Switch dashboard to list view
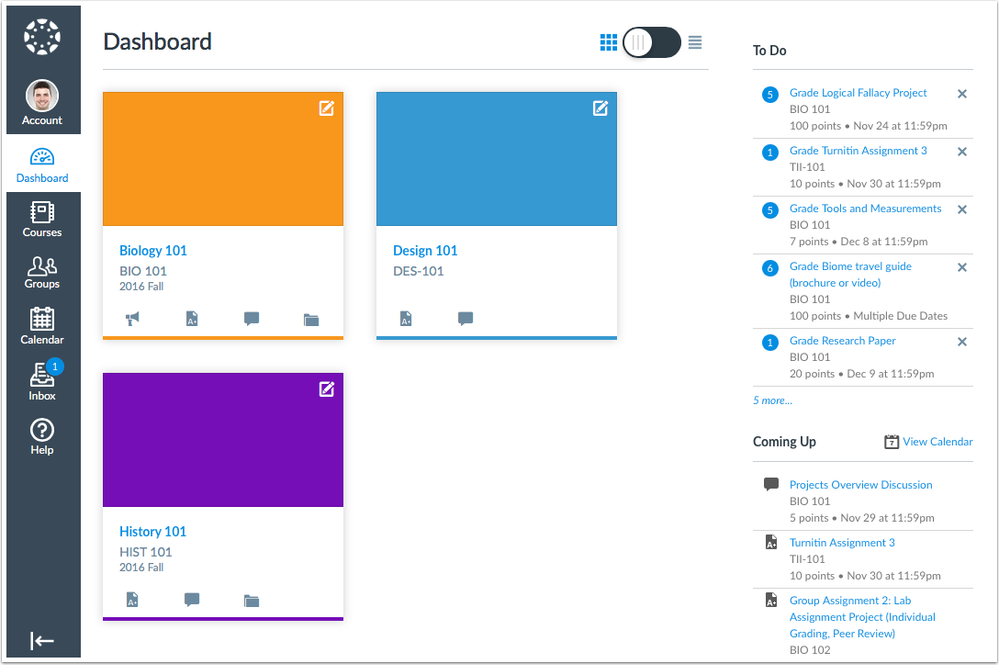This screenshot has height=665, width=999. pyautogui.click(x=694, y=42)
